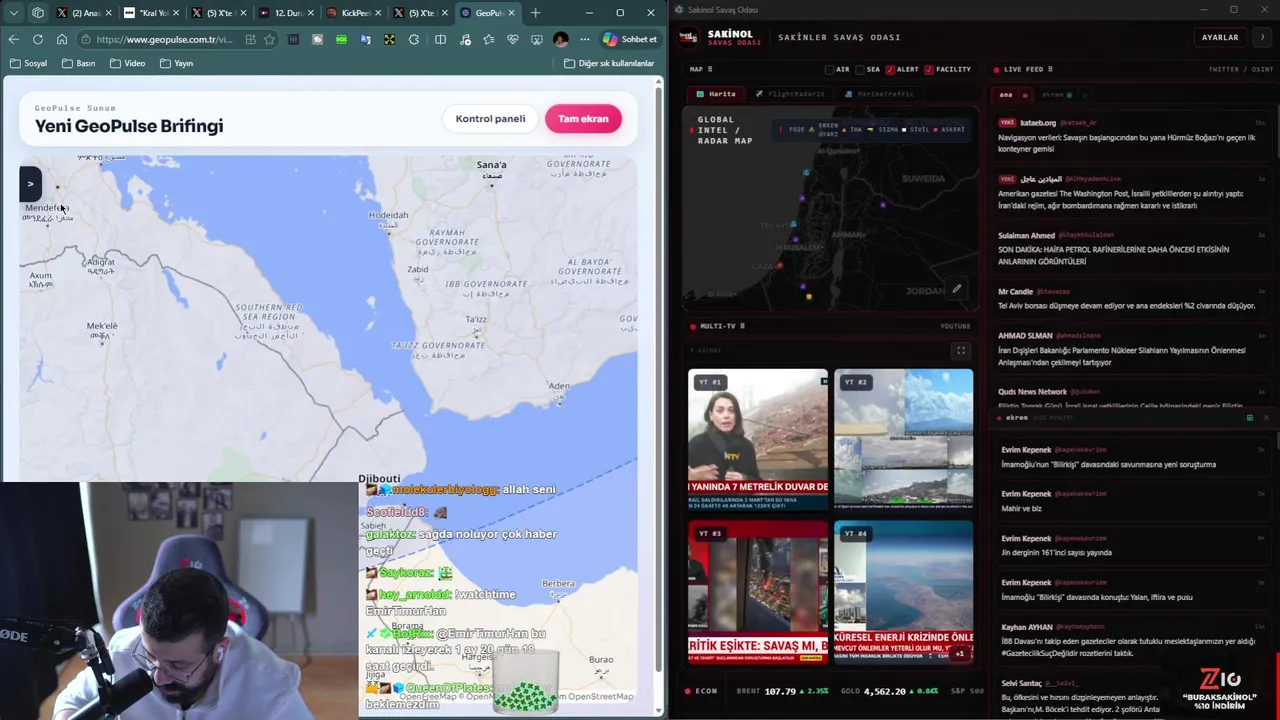
Task: Click the Sohbet et Copilot button
Action: tap(630, 39)
